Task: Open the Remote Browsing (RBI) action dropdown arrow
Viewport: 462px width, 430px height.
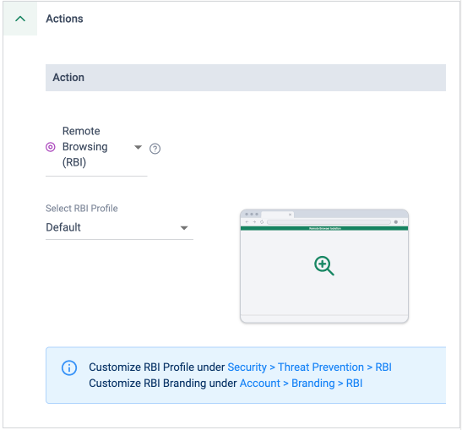Action: 138,147
